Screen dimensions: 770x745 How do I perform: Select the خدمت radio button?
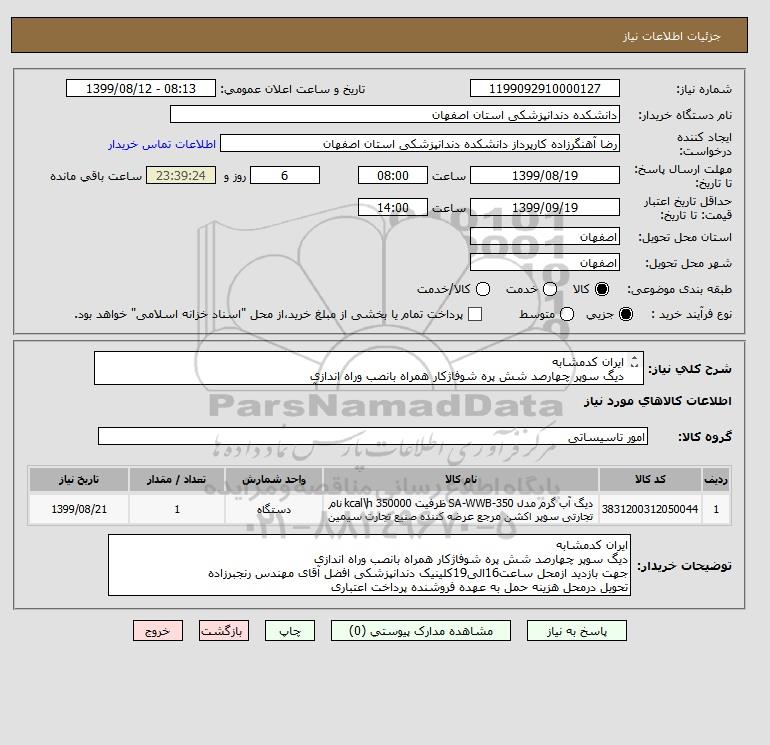coord(550,289)
